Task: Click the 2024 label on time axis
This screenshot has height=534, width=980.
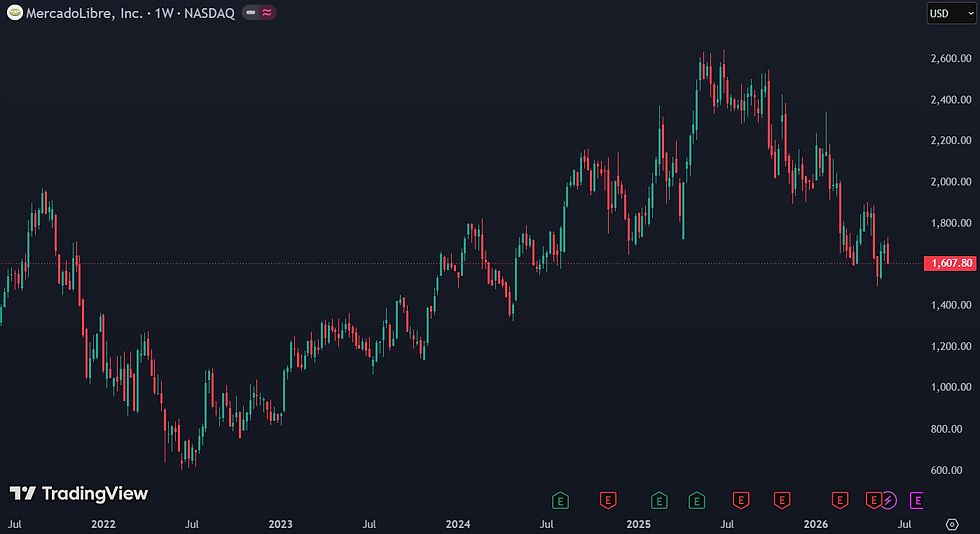Action: coord(458,524)
